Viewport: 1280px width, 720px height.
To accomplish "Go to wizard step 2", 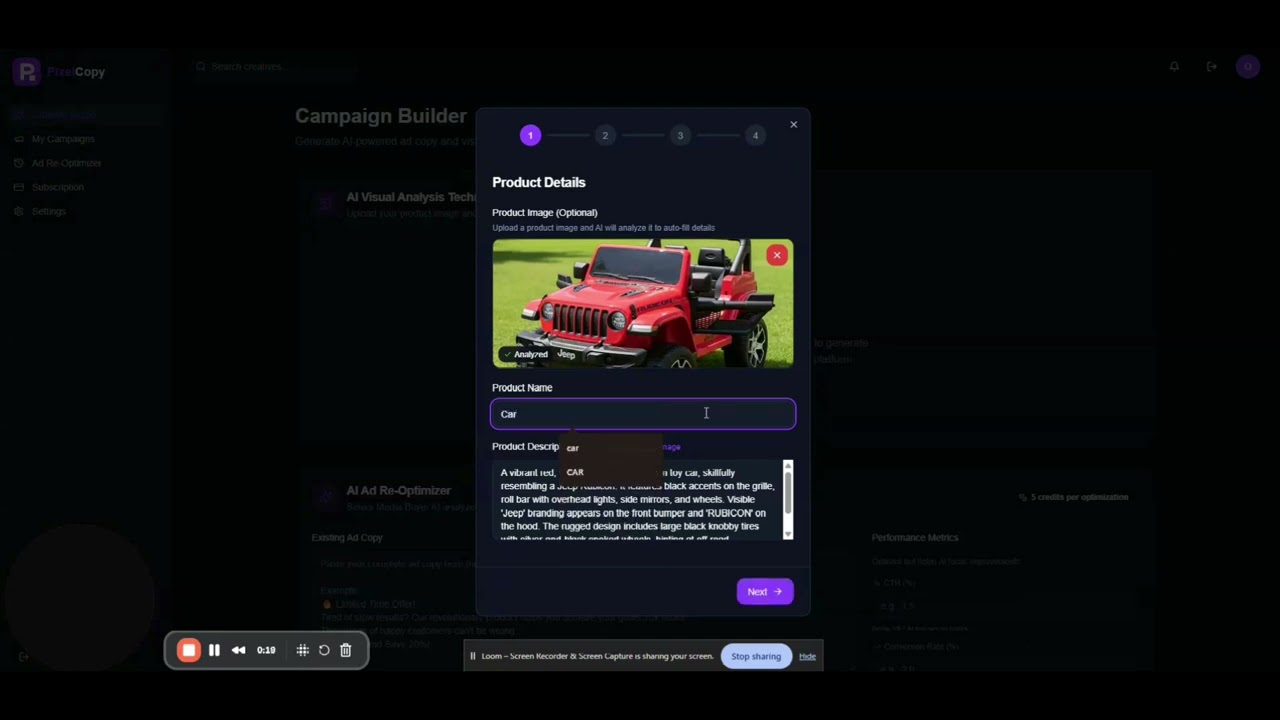I will 605,135.
